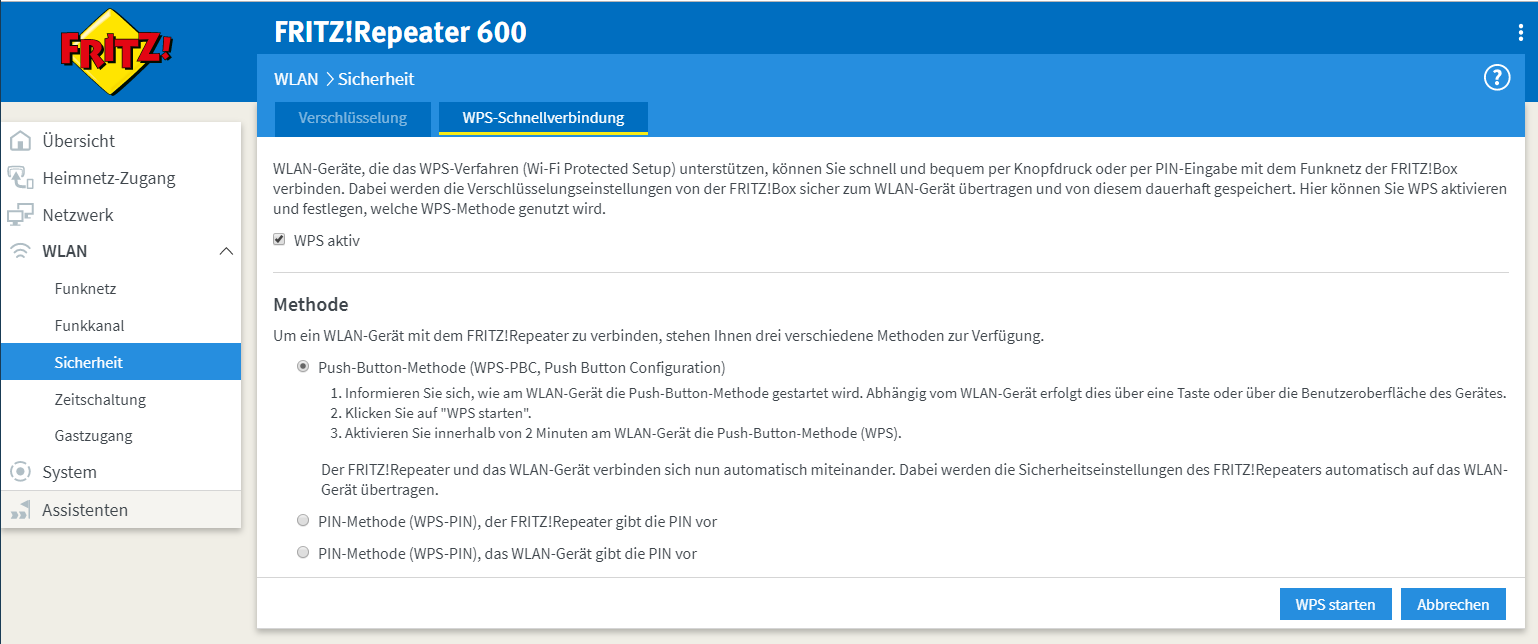Image resolution: width=1538 pixels, height=644 pixels.
Task: Click the Heimnetz-Zugang sidebar icon
Action: [x=20, y=178]
